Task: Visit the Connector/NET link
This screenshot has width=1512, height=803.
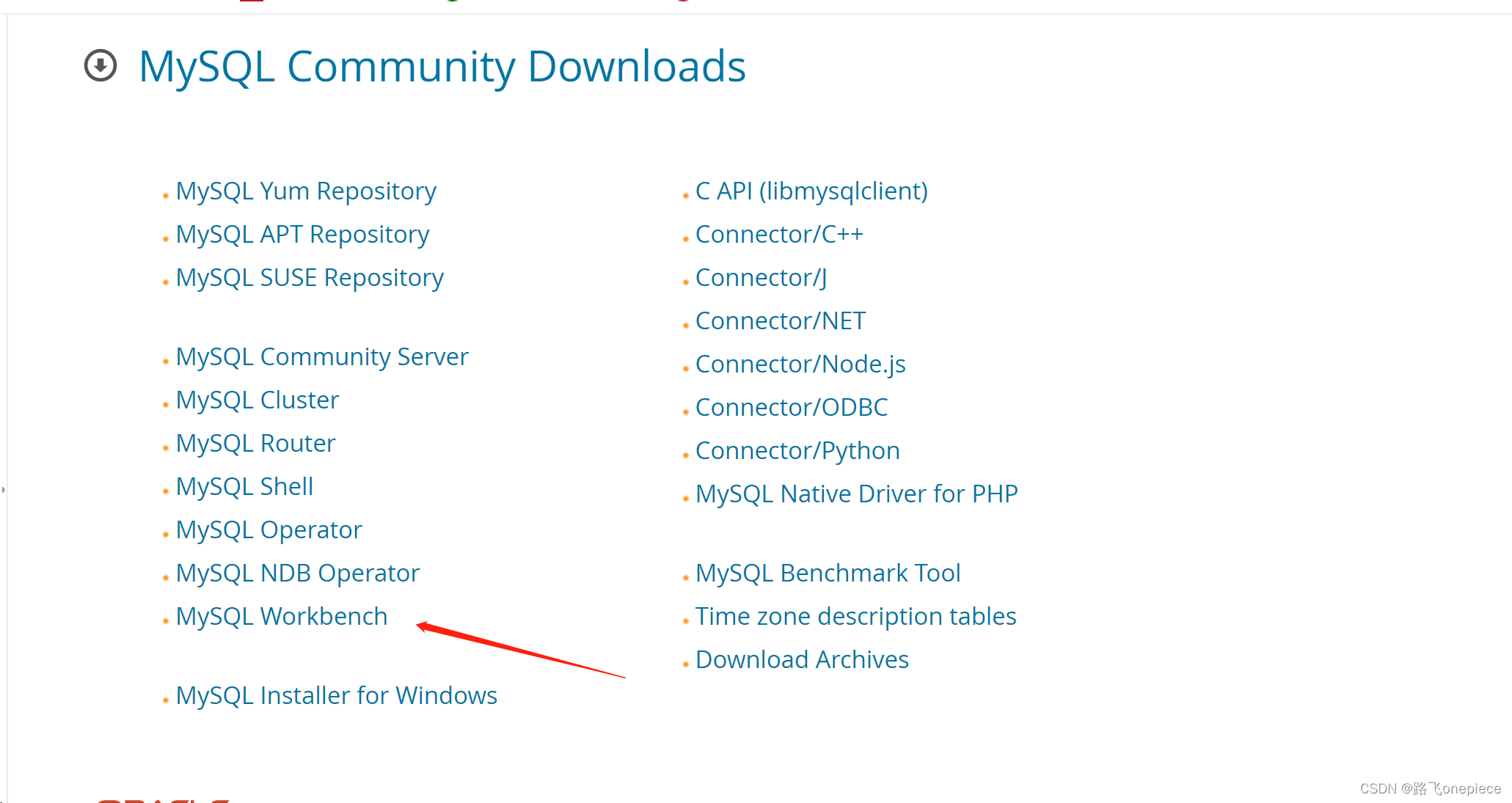Action: click(x=781, y=321)
